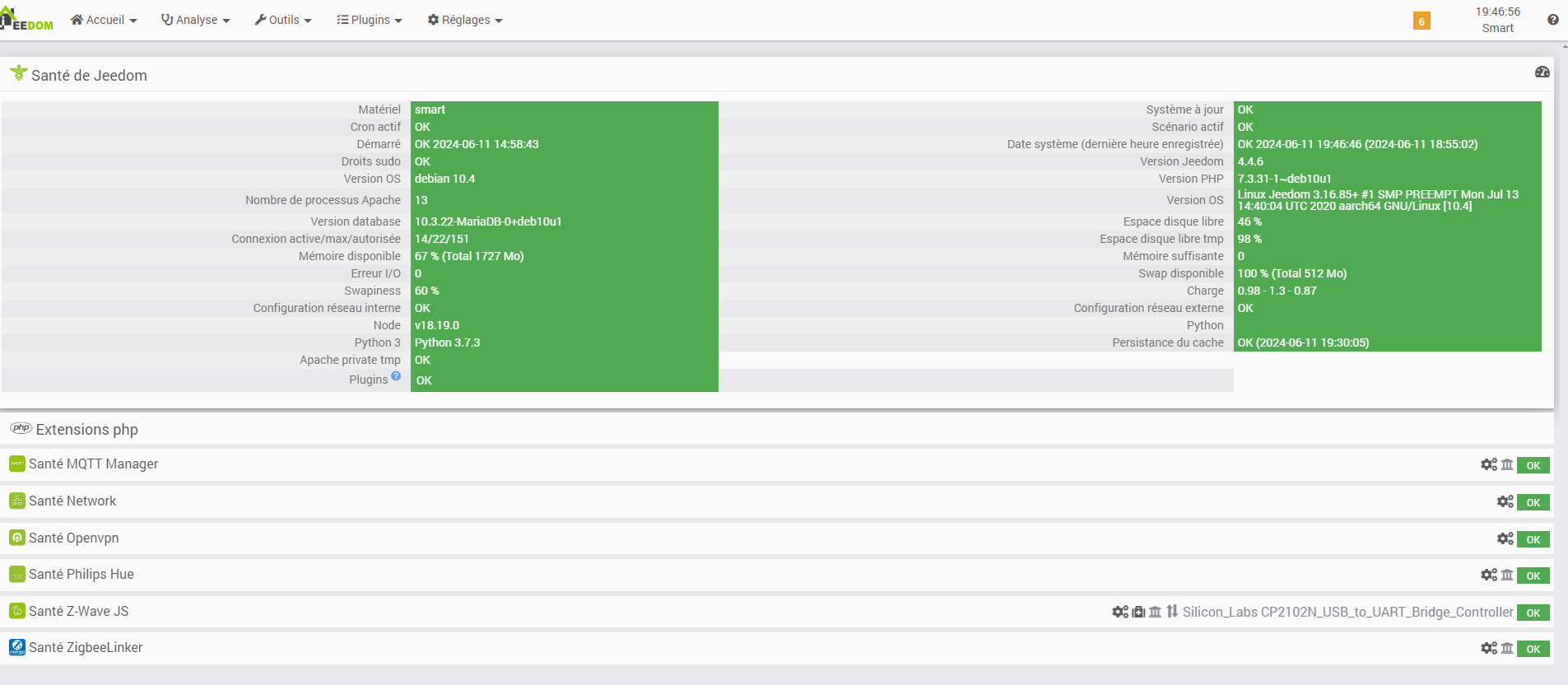The width and height of the screenshot is (1568, 685).
Task: Click the Z-Wave JS plugin logo
Action: point(17,611)
